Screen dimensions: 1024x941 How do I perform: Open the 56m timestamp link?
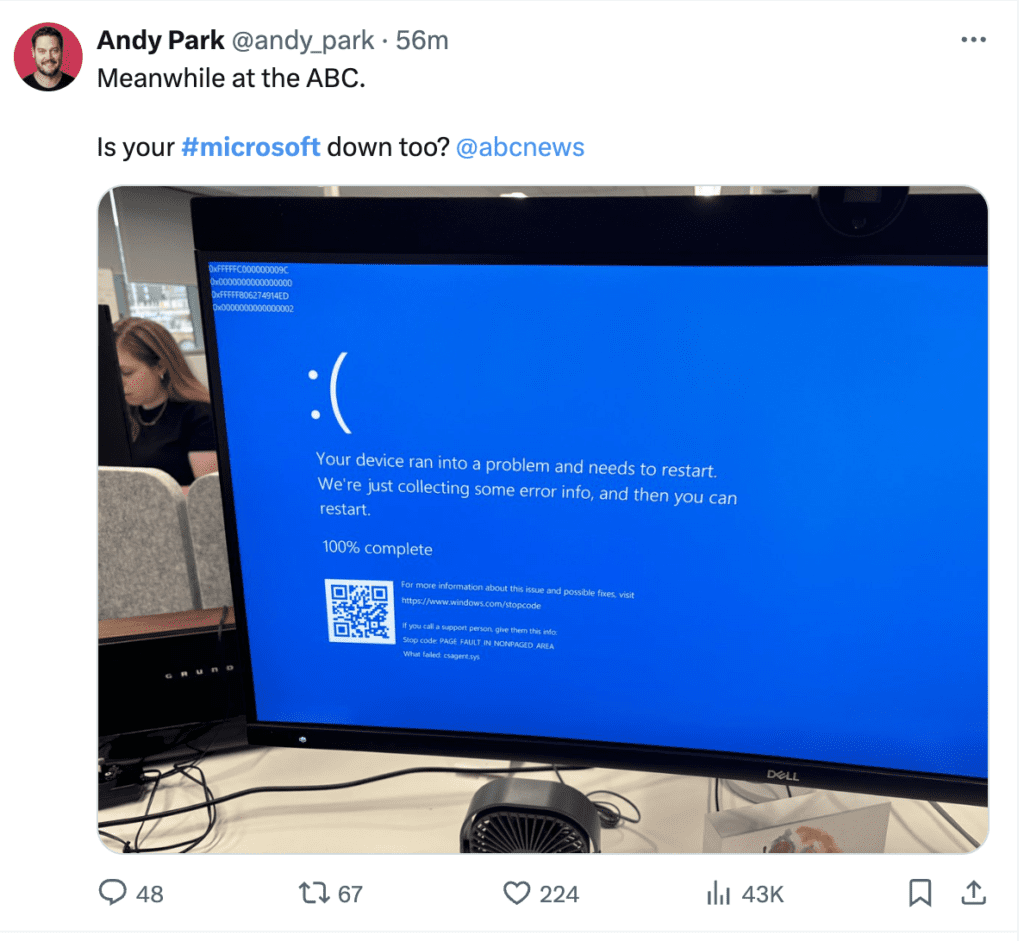[422, 40]
